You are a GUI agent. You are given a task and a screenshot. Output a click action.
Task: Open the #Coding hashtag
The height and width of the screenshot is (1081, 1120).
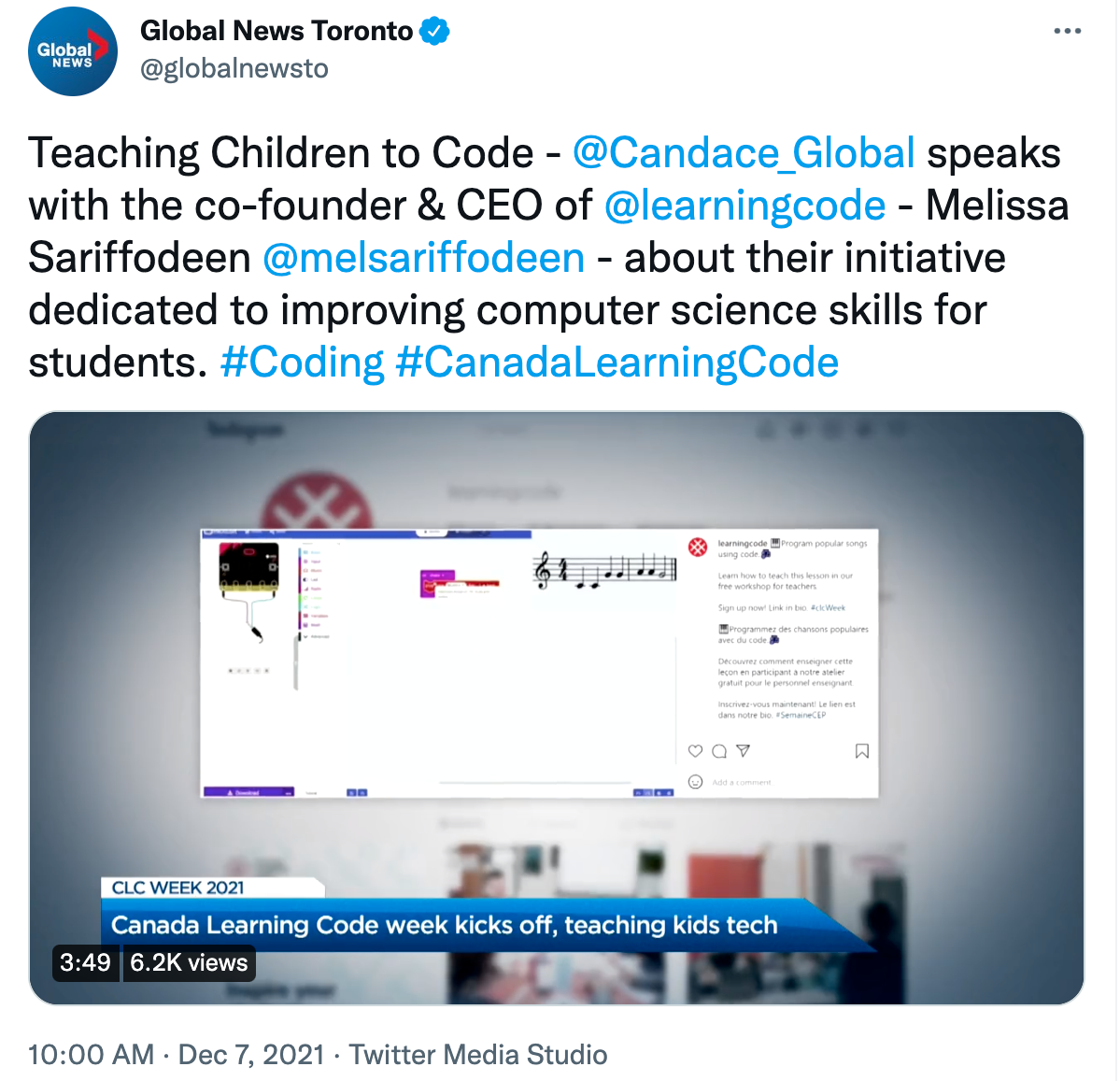pyautogui.click(x=302, y=362)
